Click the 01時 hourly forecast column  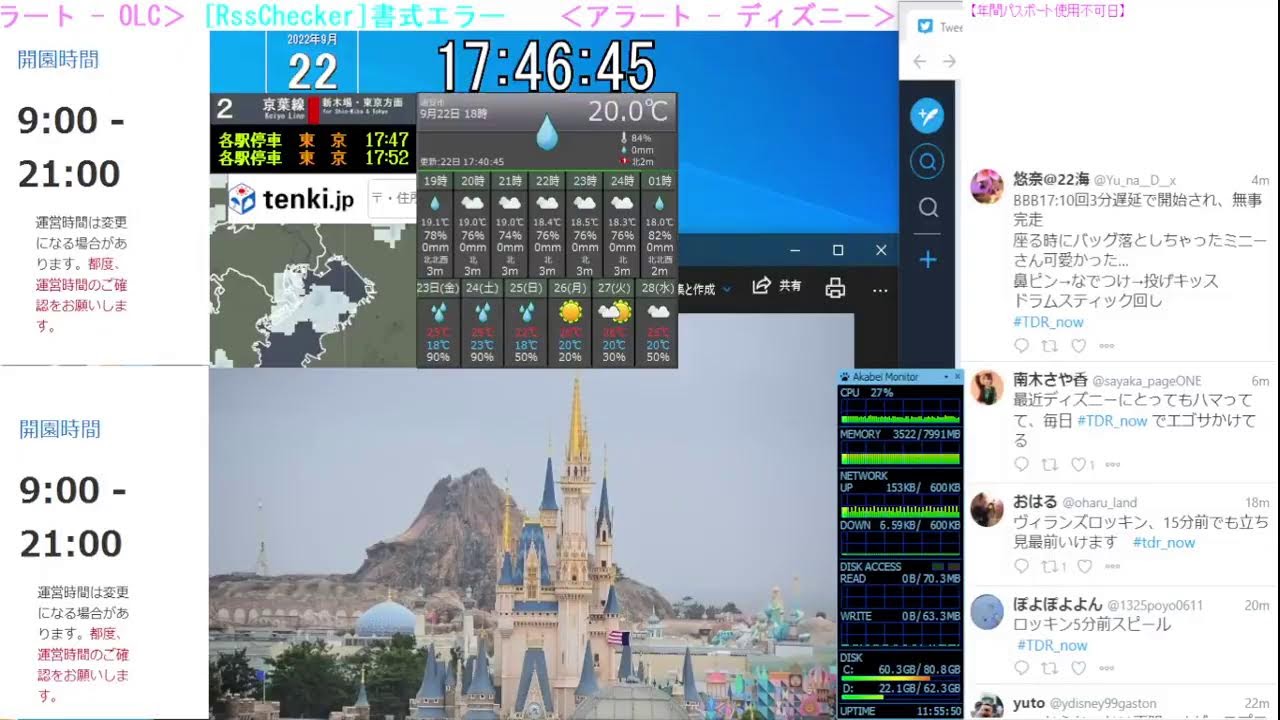click(x=659, y=225)
